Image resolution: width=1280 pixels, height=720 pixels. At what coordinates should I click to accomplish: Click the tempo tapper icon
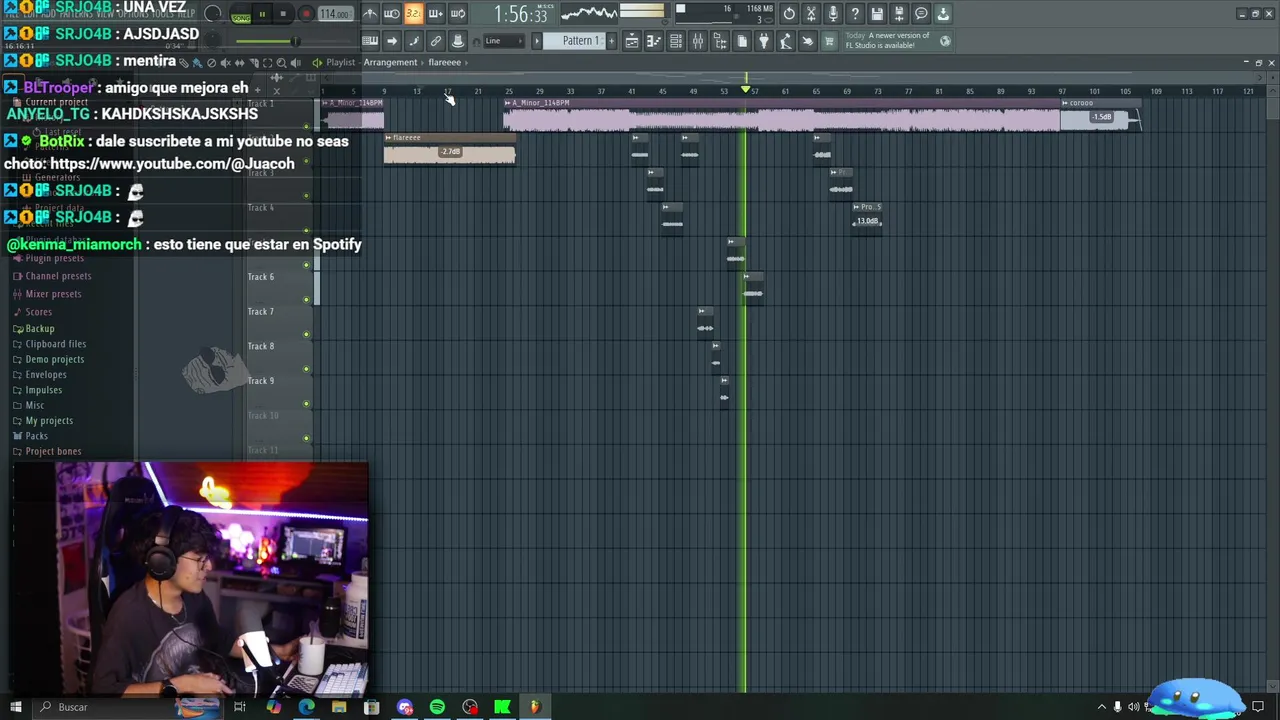(x=786, y=41)
